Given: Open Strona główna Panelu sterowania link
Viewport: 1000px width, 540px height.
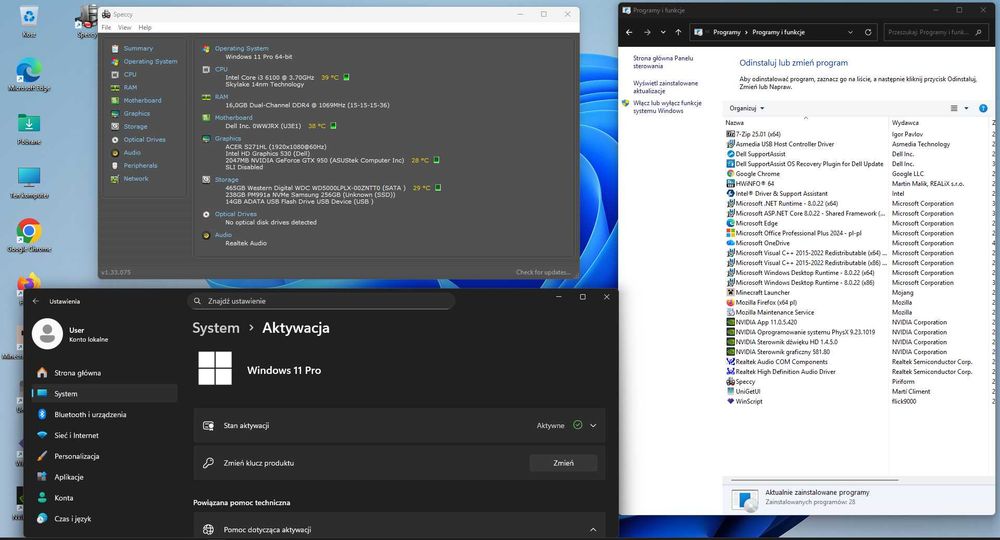Looking at the screenshot, I should pos(663,62).
